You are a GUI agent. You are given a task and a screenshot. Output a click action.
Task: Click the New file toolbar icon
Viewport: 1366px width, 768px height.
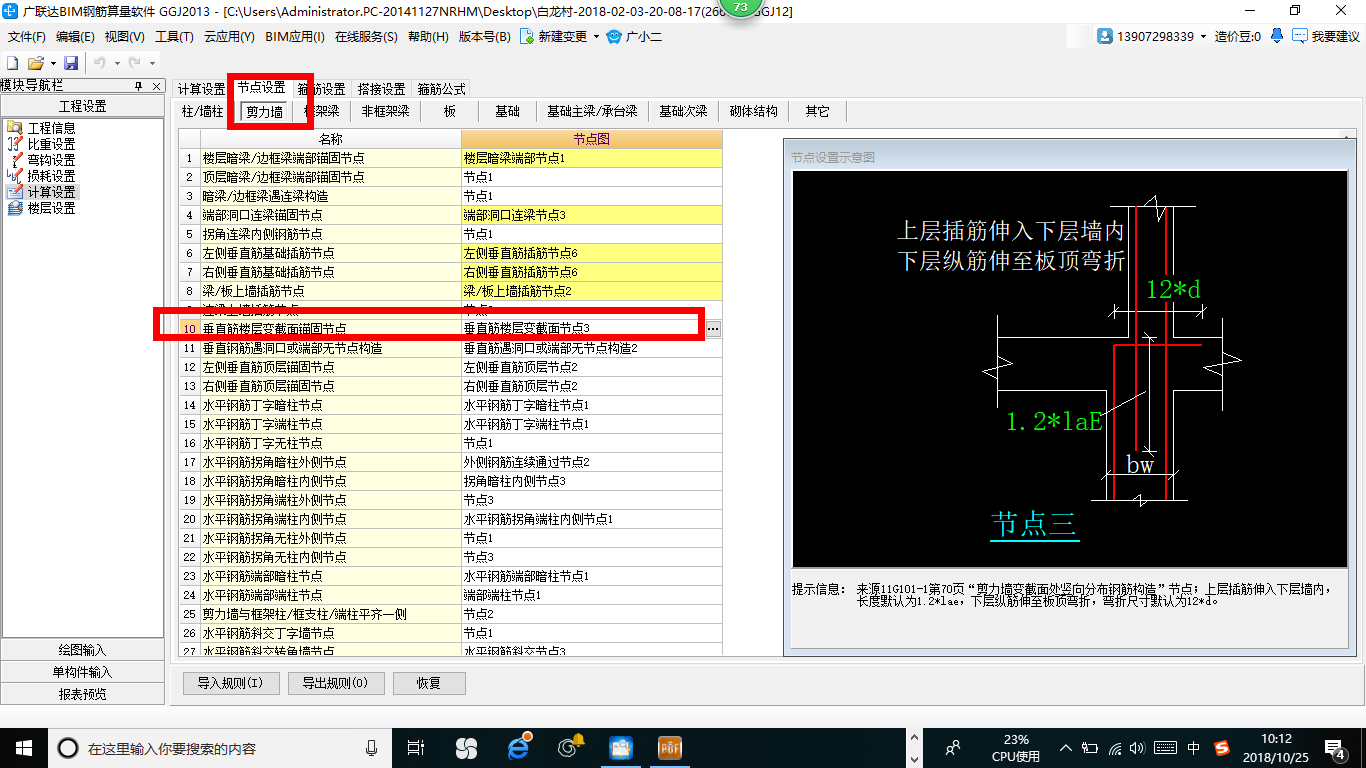15,63
